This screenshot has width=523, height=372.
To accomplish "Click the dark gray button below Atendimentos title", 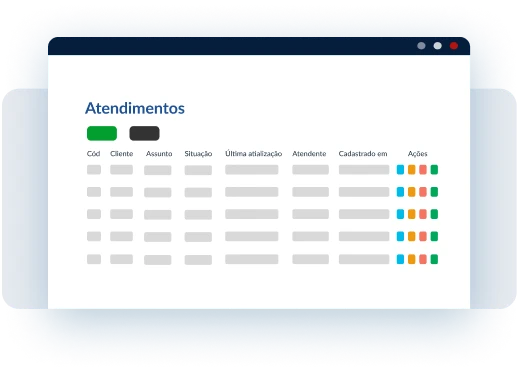I will (144, 133).
